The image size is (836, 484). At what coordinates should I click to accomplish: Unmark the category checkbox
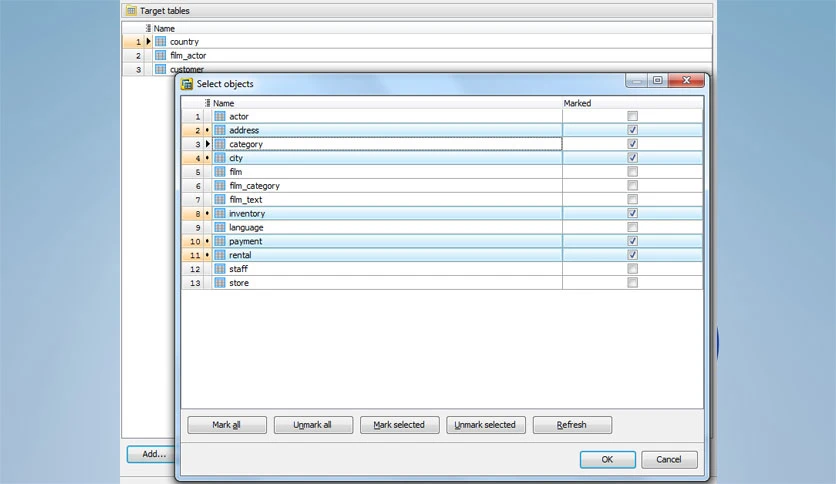[632, 144]
